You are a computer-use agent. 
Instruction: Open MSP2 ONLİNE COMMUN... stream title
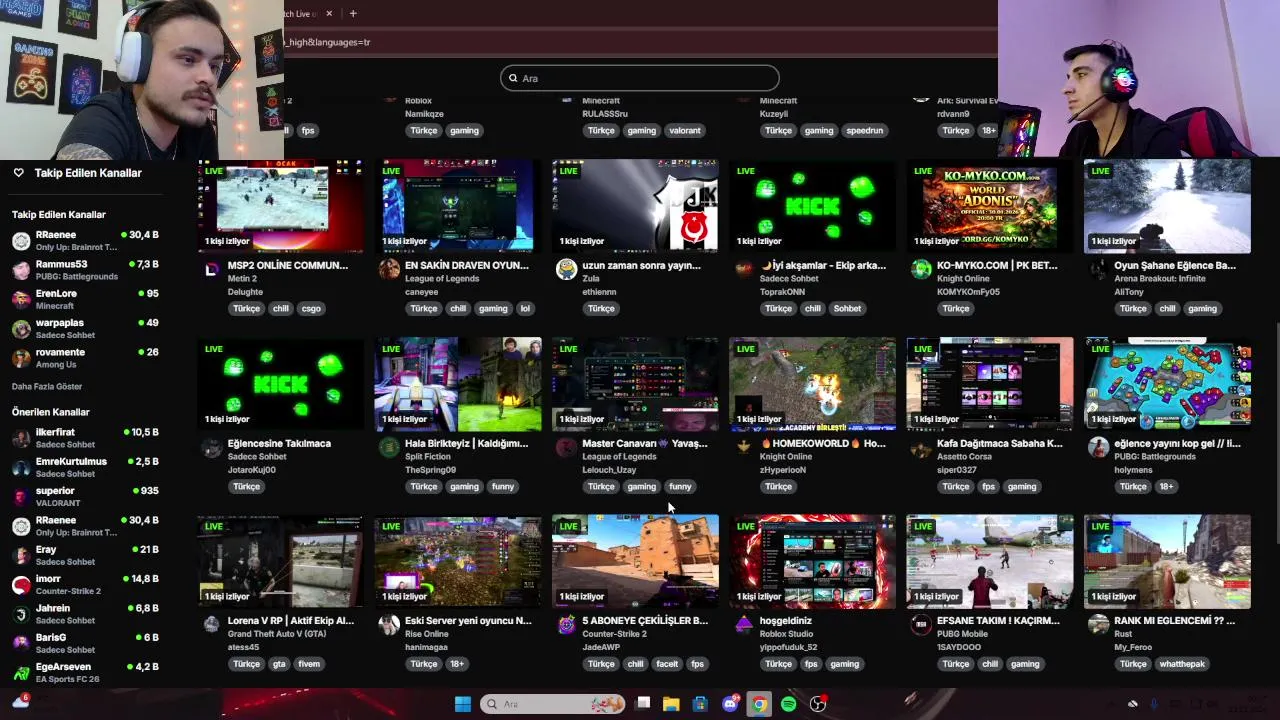click(x=288, y=265)
